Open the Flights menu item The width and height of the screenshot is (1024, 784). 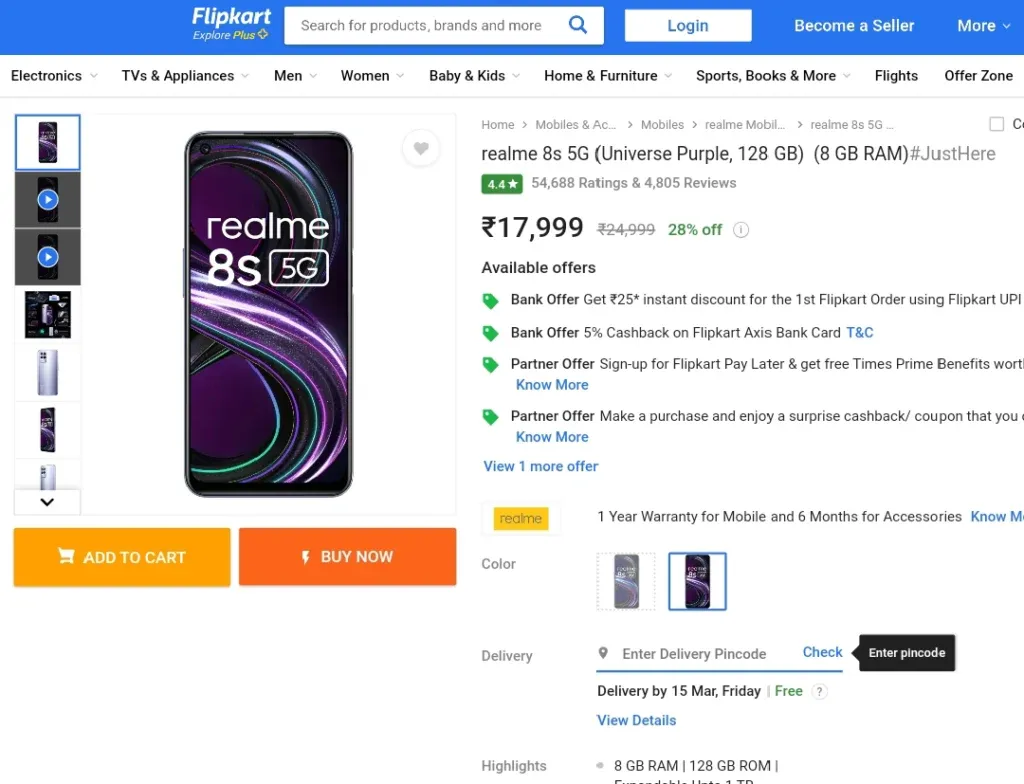896,76
